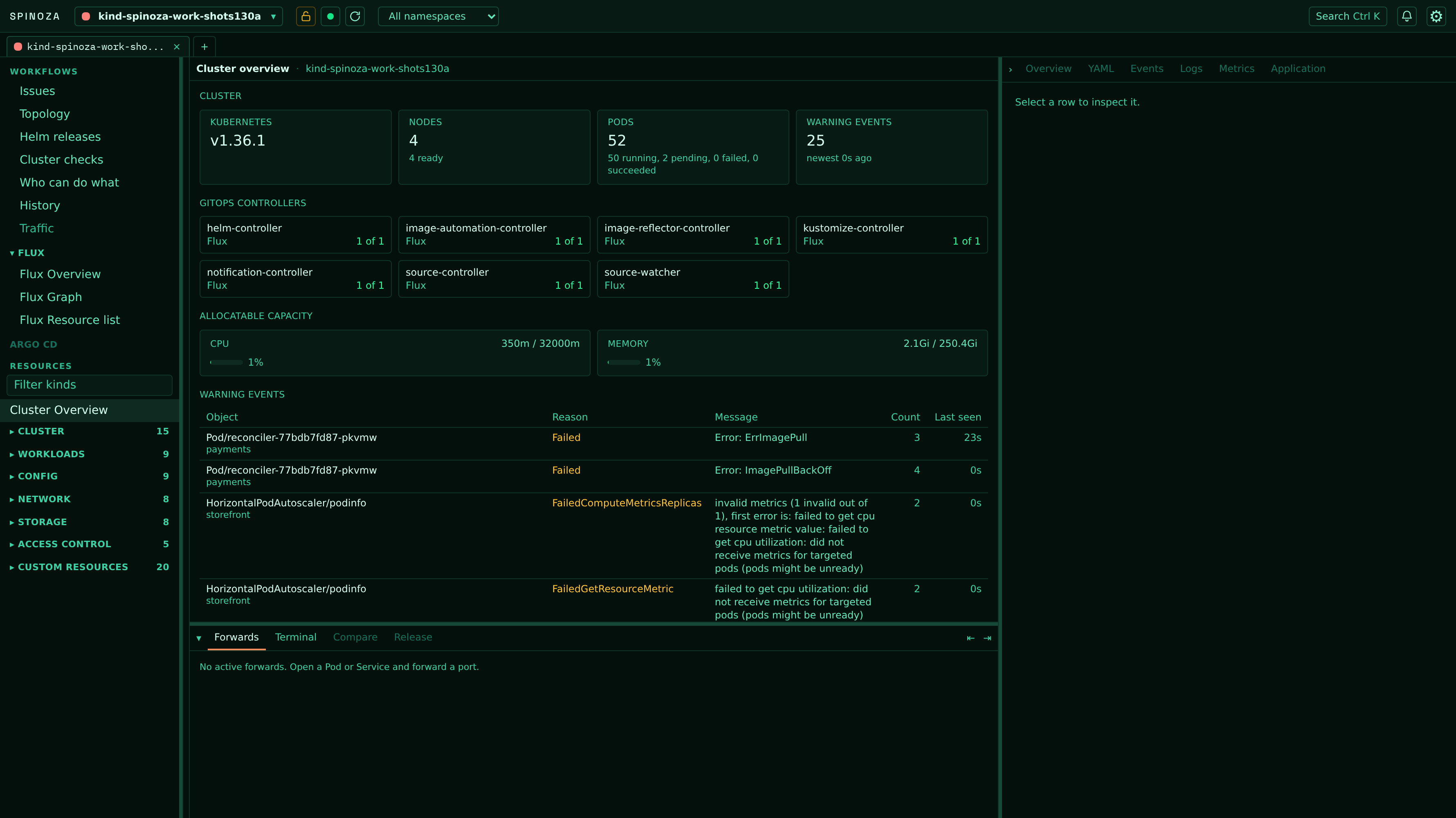Expand the CUSTOM RESOURCES group

point(89,567)
